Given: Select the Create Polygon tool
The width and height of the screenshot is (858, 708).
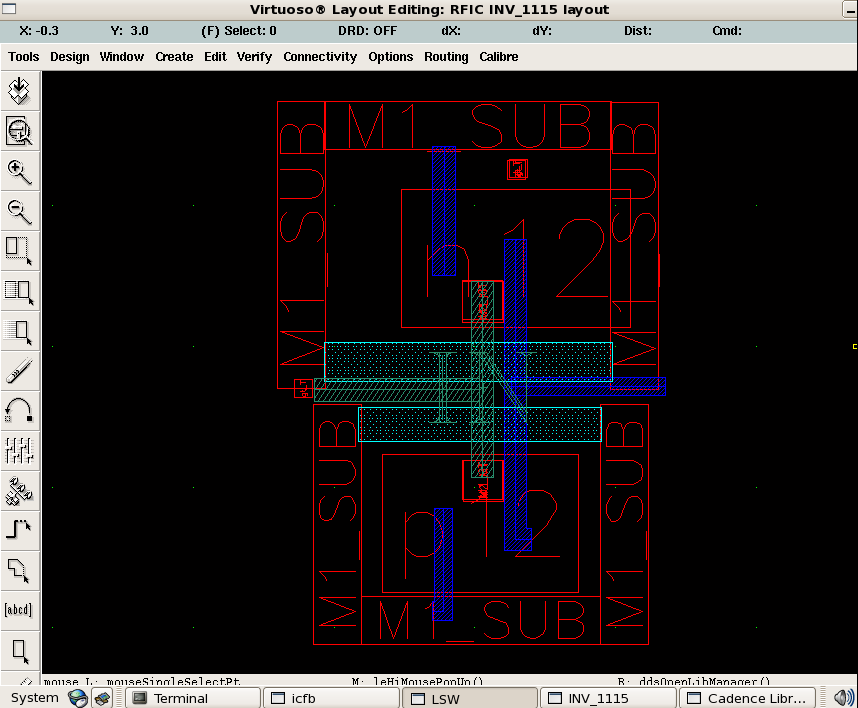Looking at the screenshot, I should point(20,571).
